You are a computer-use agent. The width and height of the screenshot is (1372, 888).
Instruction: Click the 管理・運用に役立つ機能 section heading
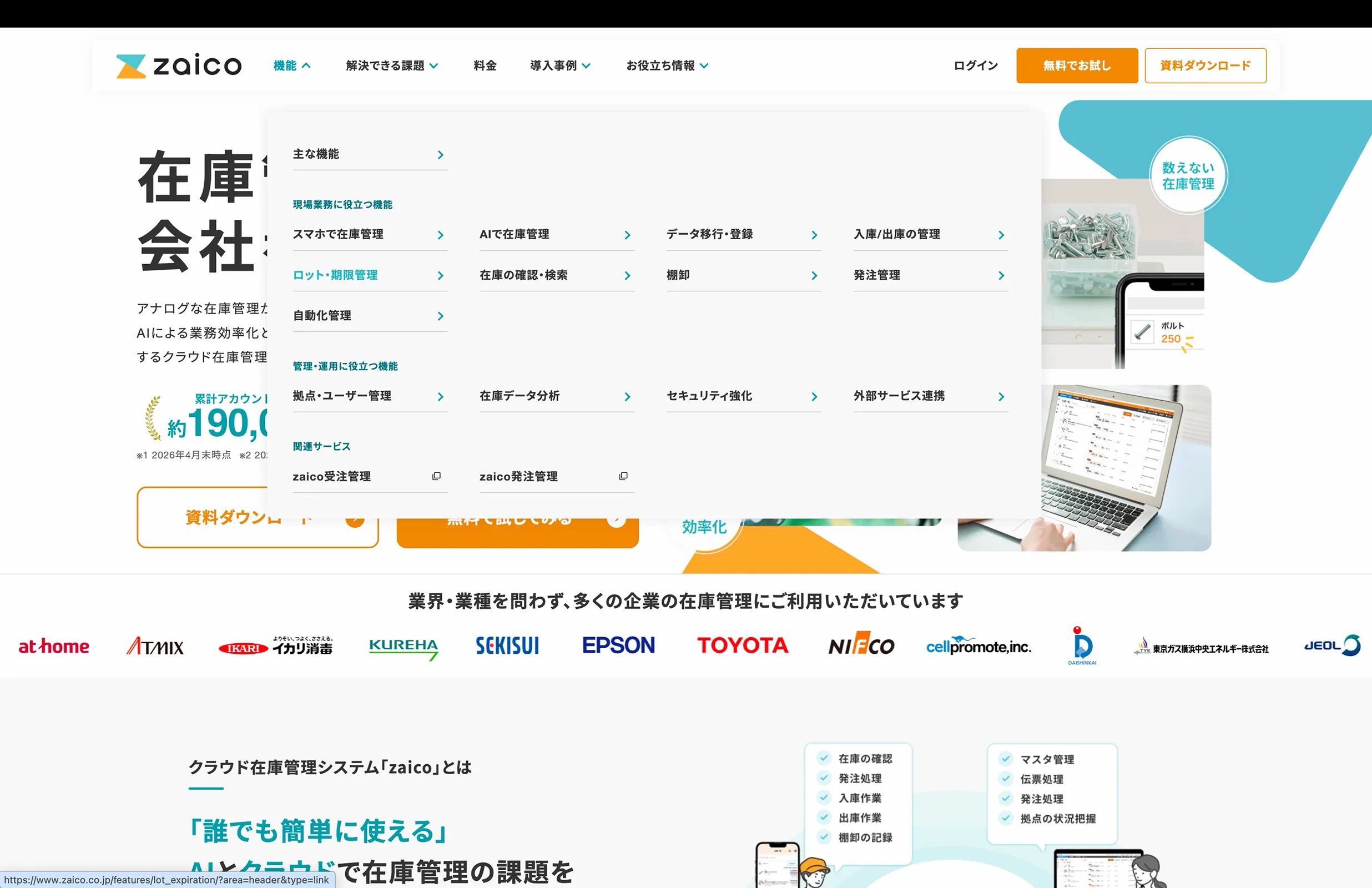click(345, 366)
